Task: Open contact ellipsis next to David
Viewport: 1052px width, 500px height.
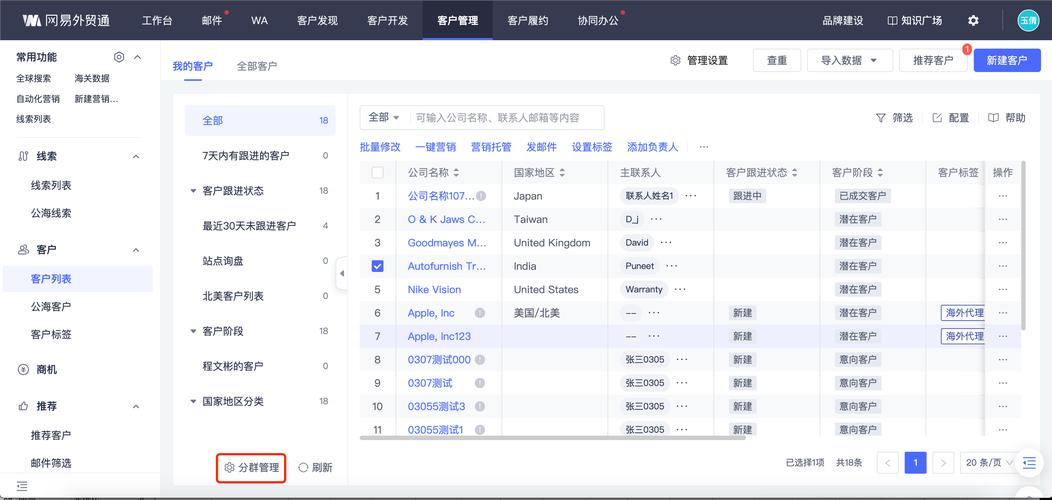Action: click(666, 243)
